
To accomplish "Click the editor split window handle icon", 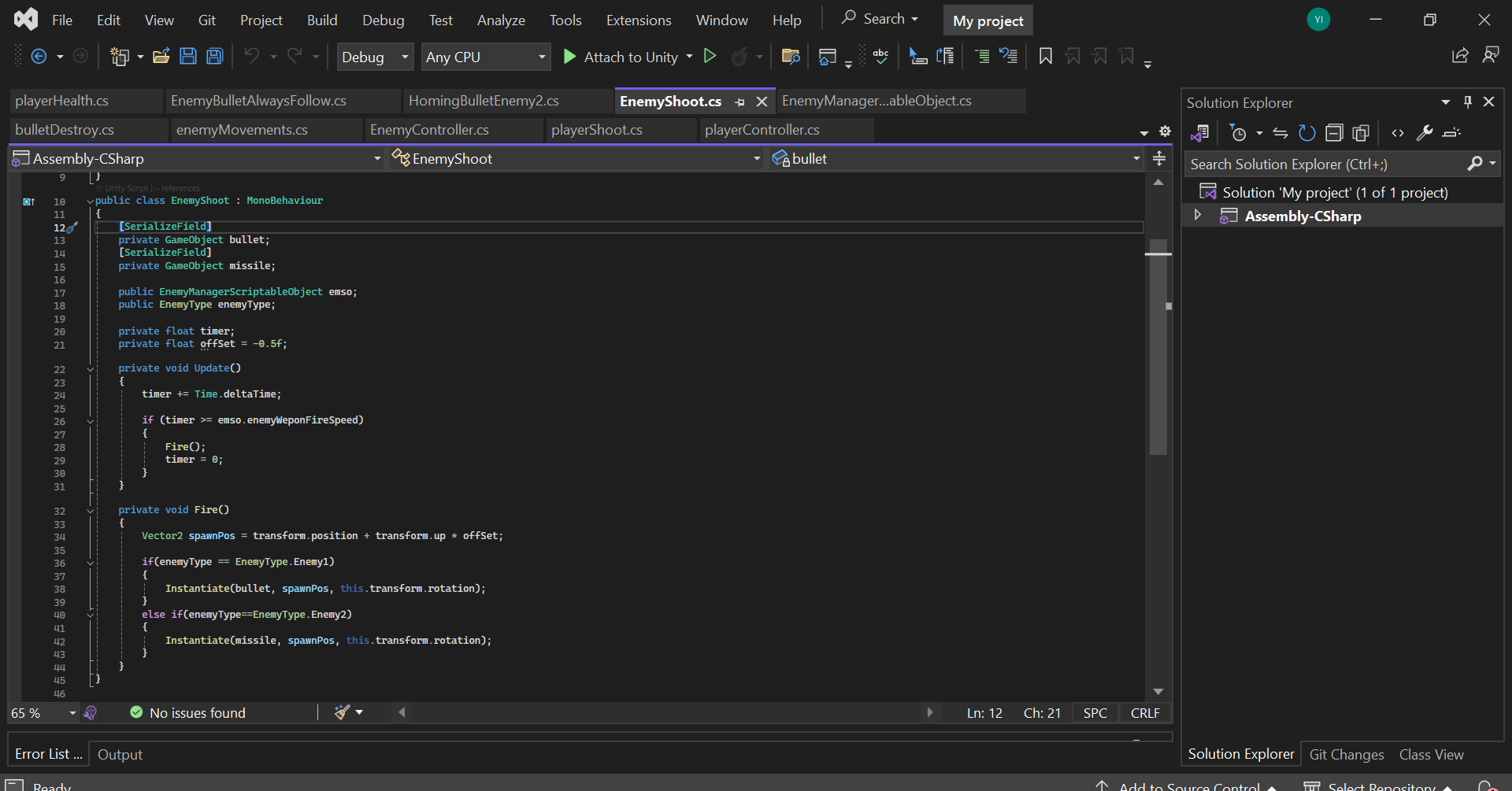I will tap(1159, 158).
